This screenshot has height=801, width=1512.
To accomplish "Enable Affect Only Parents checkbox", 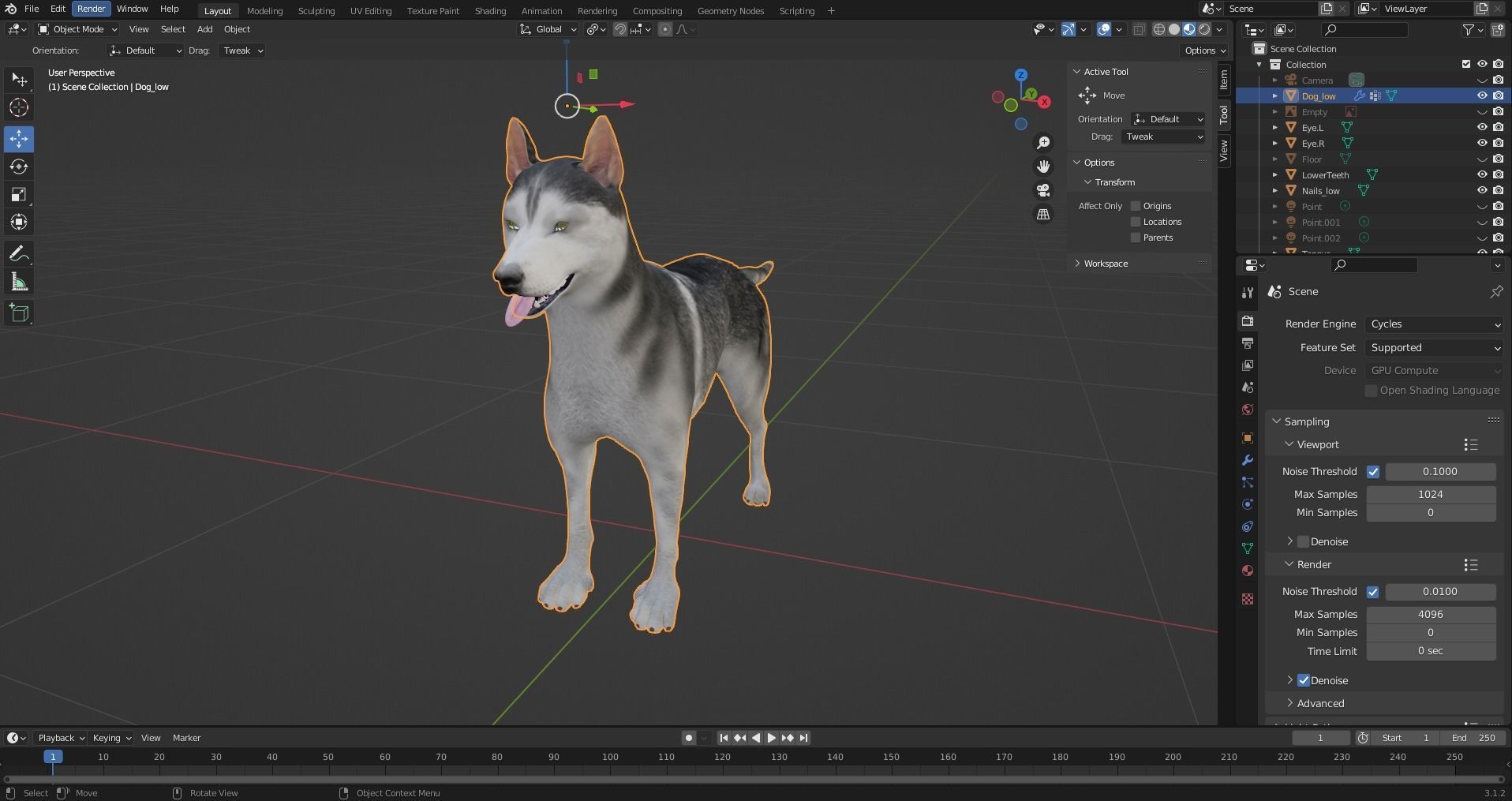I will [1136, 238].
